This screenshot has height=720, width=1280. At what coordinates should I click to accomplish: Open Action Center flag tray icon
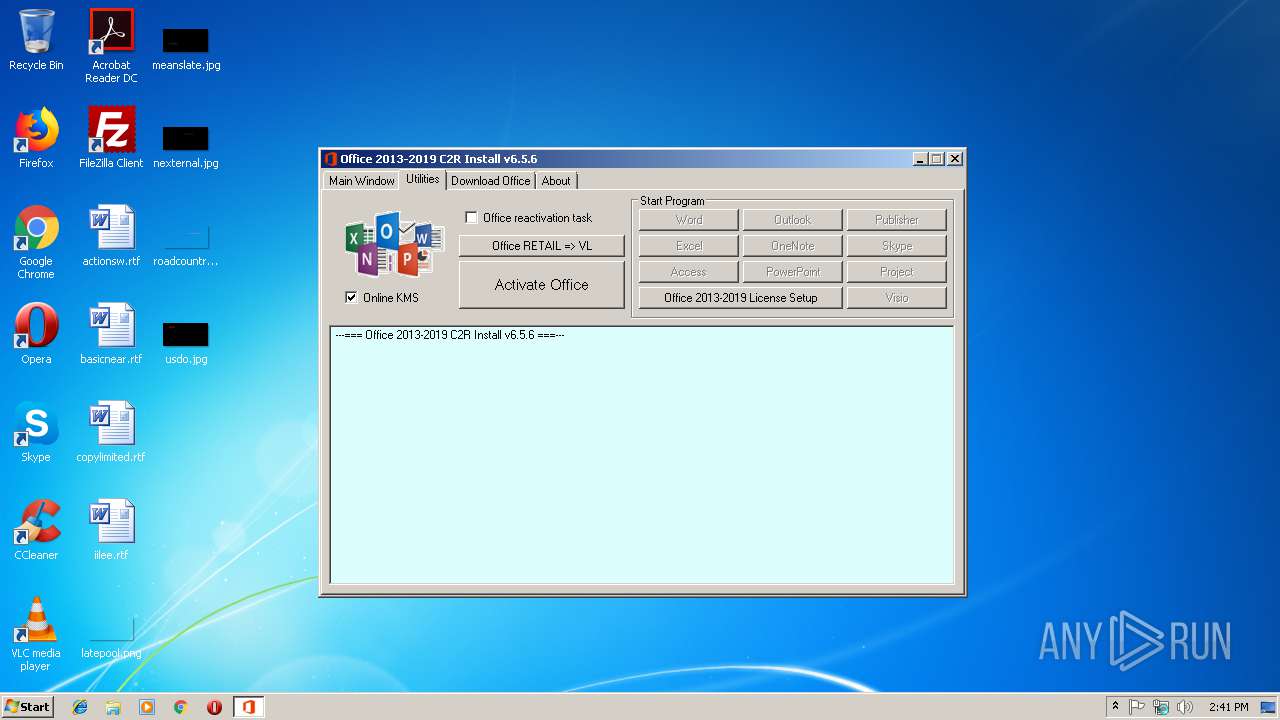1137,707
